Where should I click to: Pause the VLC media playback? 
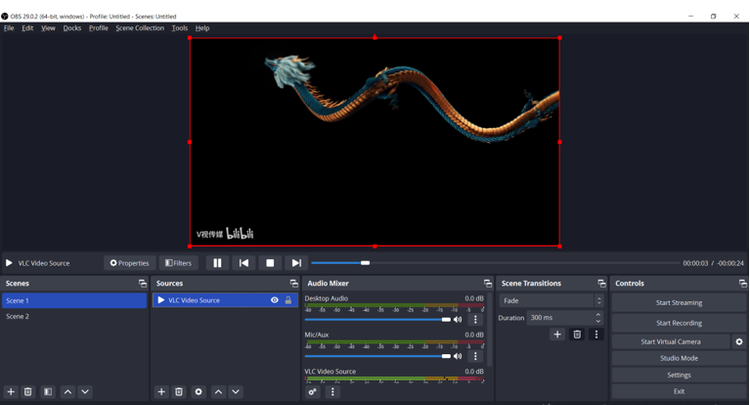pyautogui.click(x=217, y=263)
